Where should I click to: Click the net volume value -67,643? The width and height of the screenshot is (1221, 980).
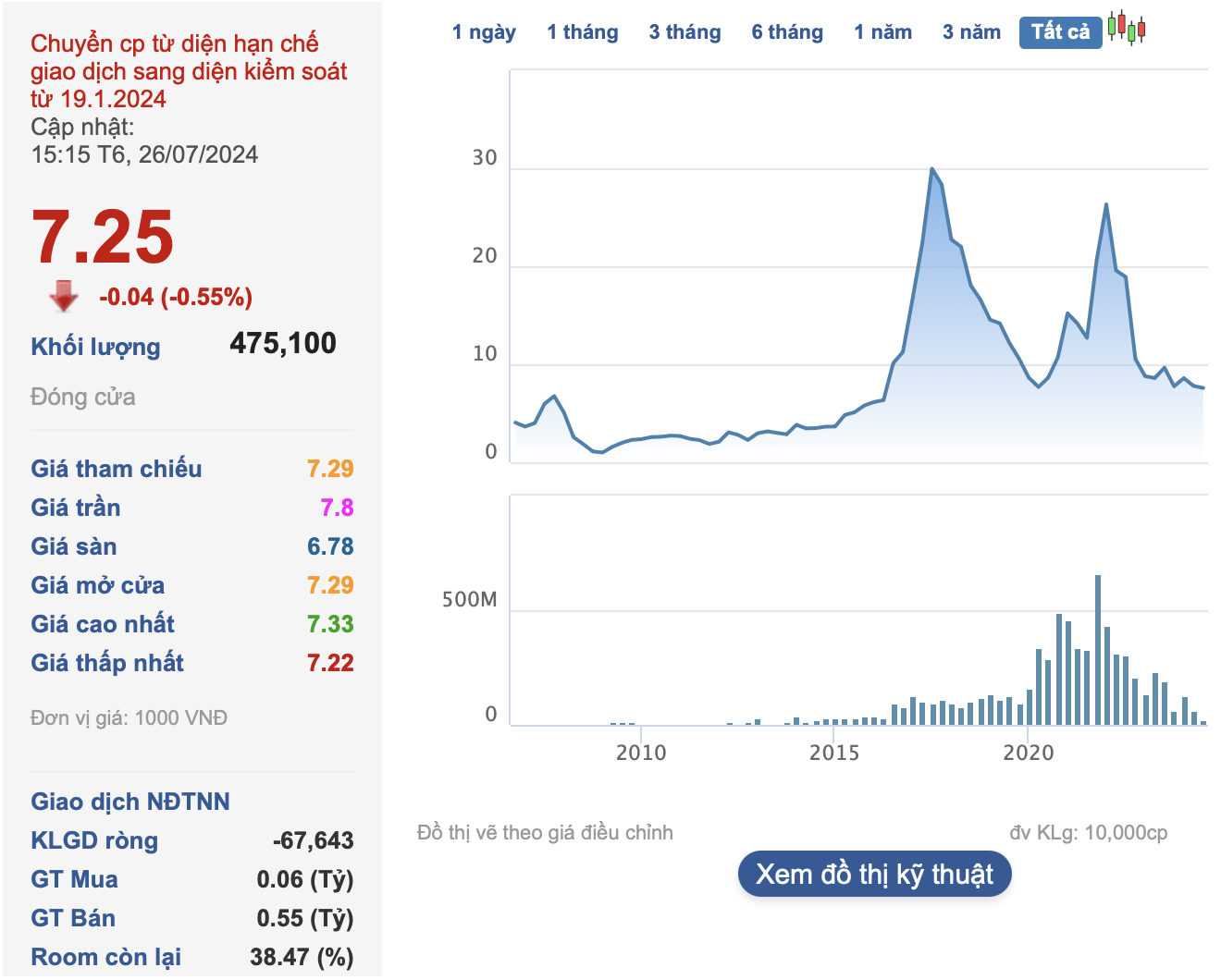click(313, 840)
